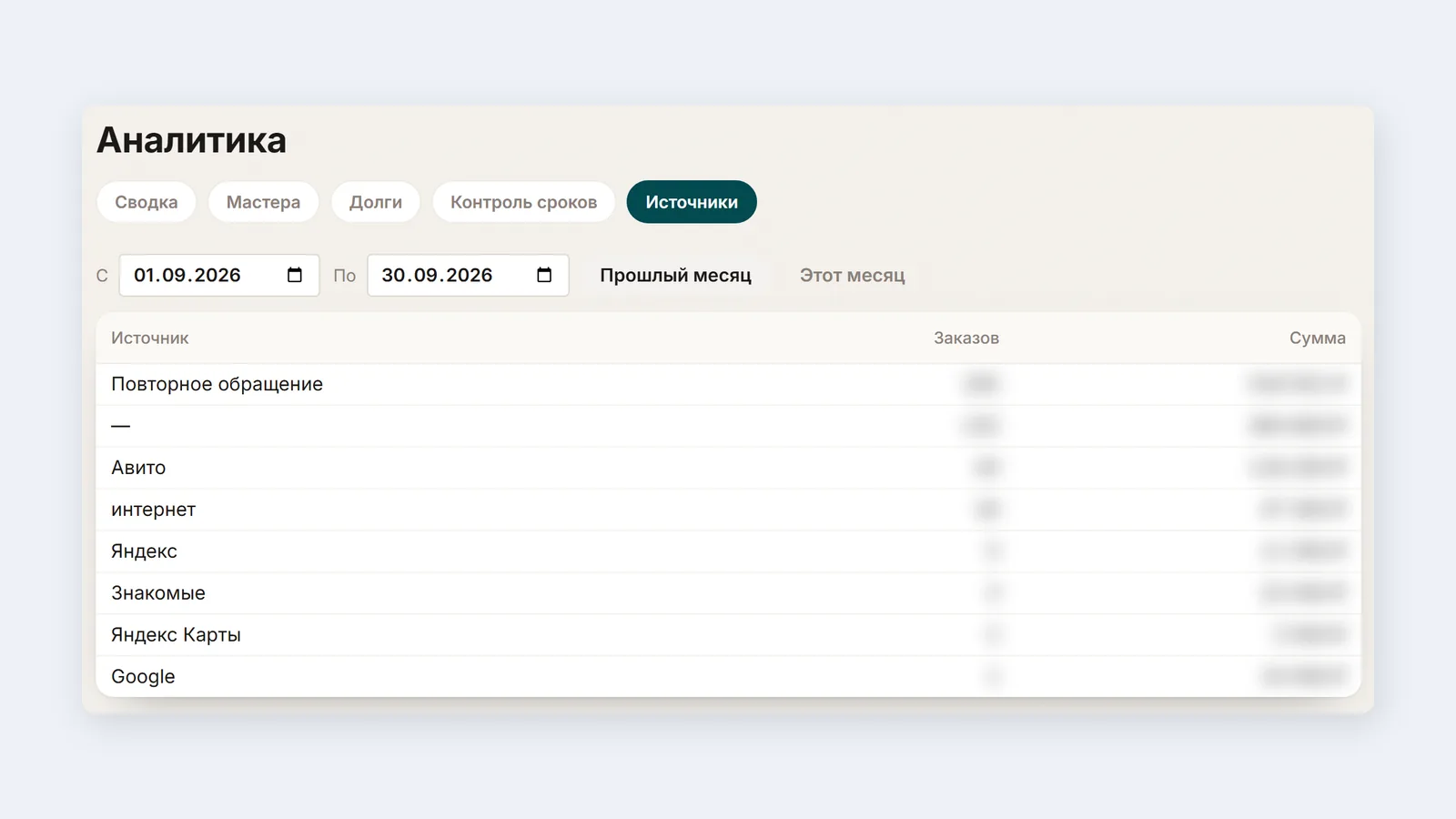Switch to the Сводка tab
1456x819 pixels.
147,202
